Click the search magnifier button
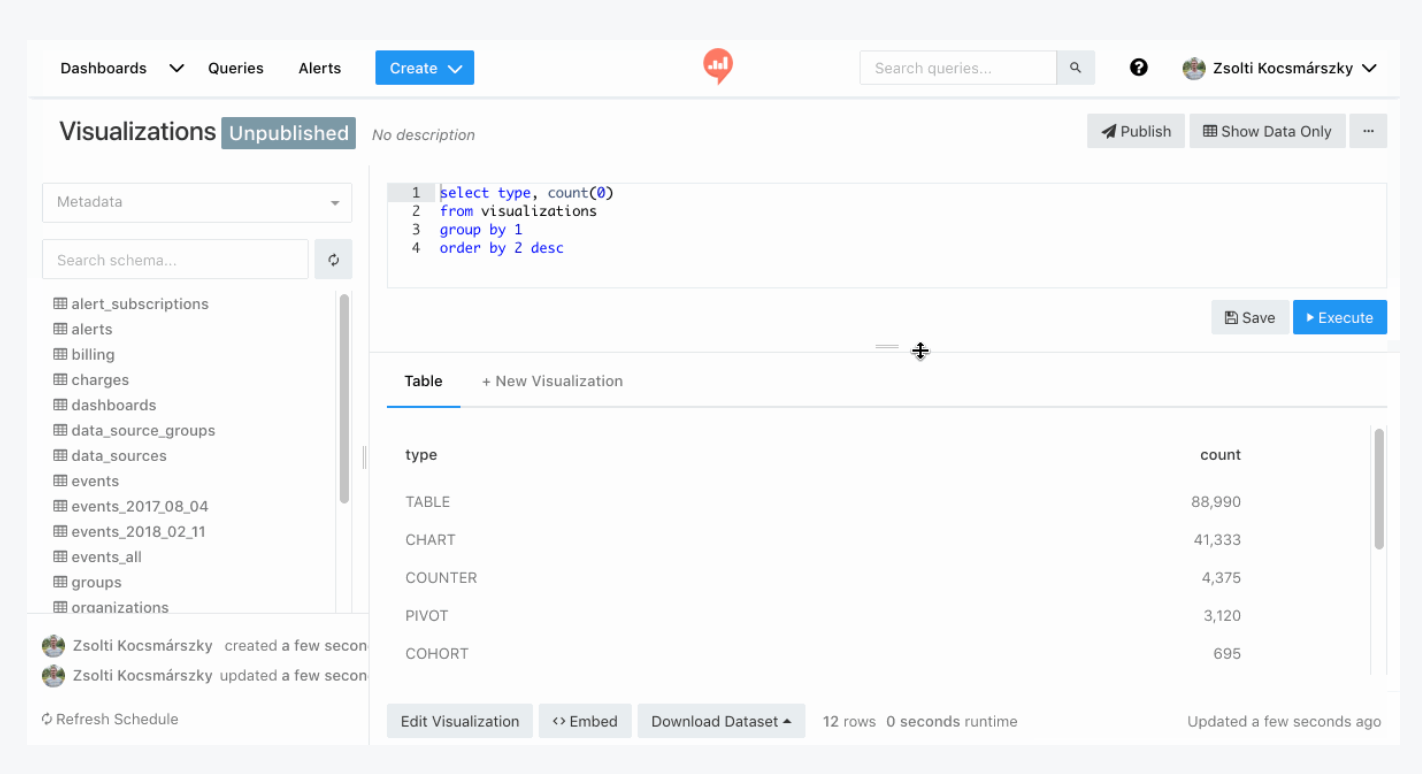Screen dimensions: 1422x774 tap(1076, 68)
